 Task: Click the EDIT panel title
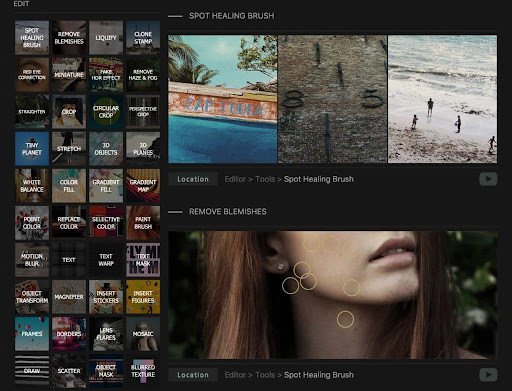pyautogui.click(x=21, y=4)
